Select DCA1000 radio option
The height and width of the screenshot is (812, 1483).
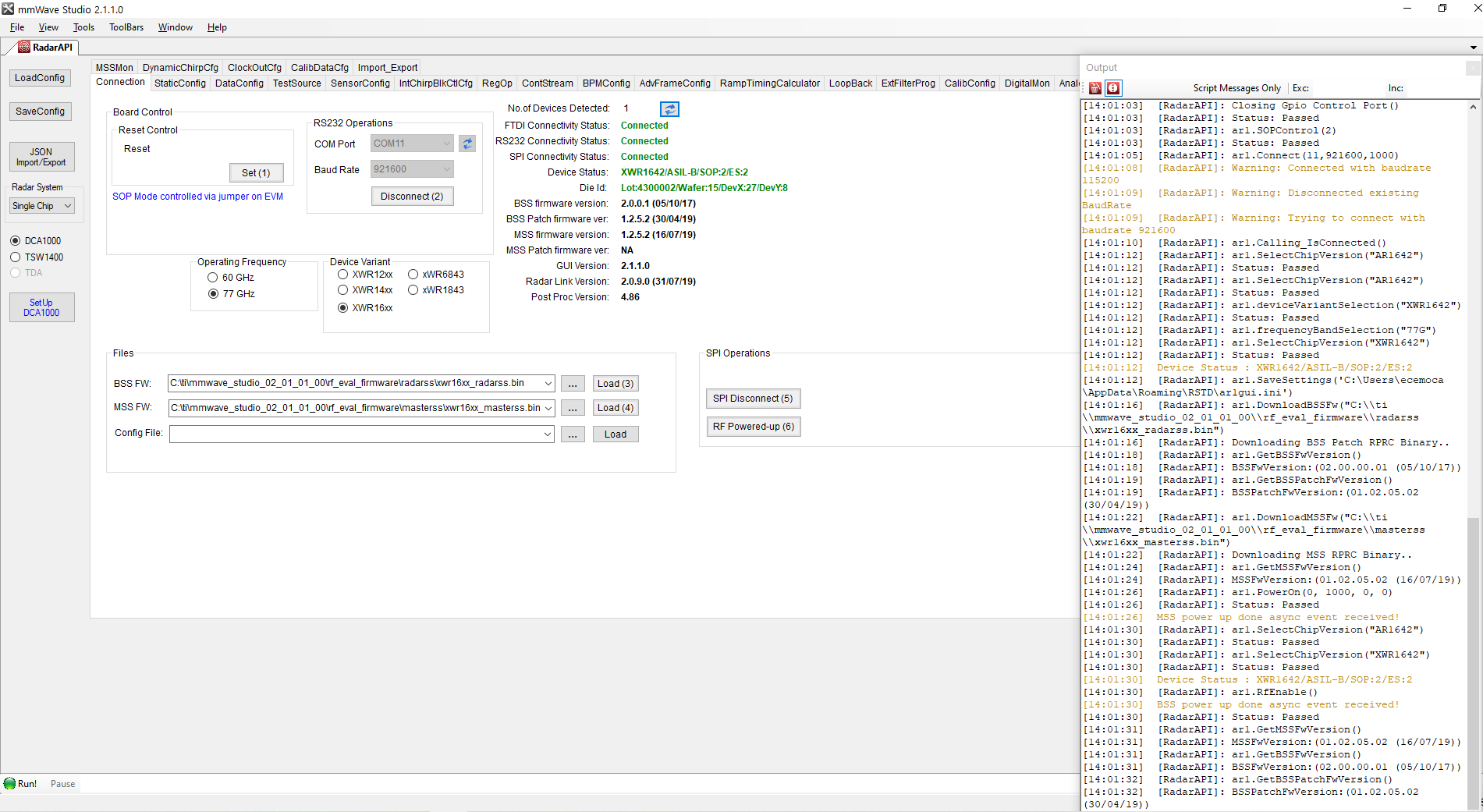tap(15, 241)
